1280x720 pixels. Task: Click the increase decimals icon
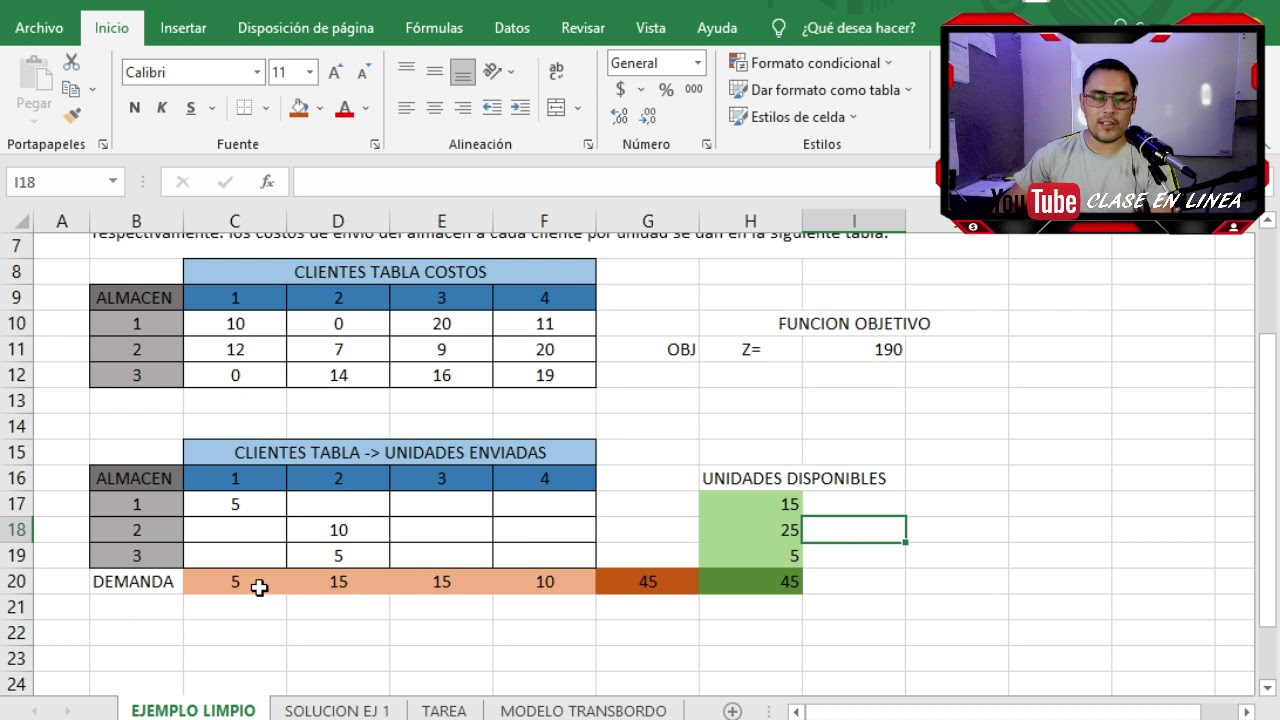coord(620,117)
